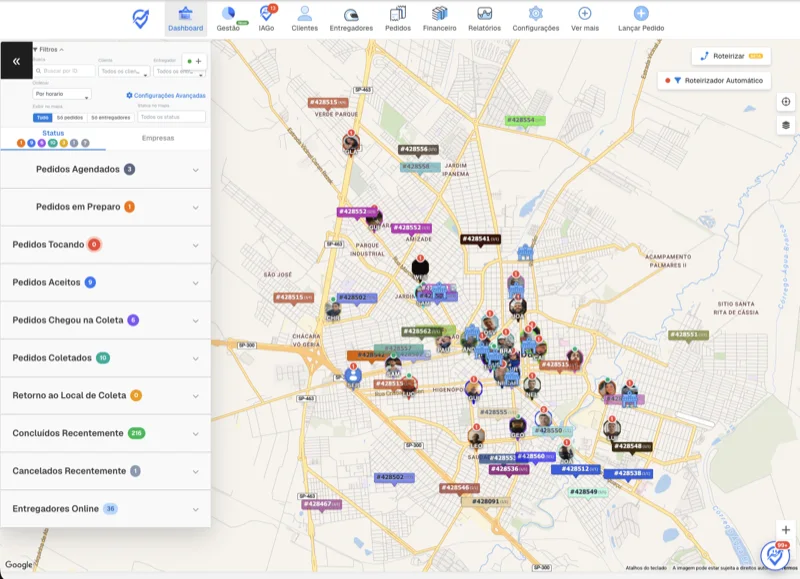Open the Dashboard tab in top navigation

[x=186, y=18]
